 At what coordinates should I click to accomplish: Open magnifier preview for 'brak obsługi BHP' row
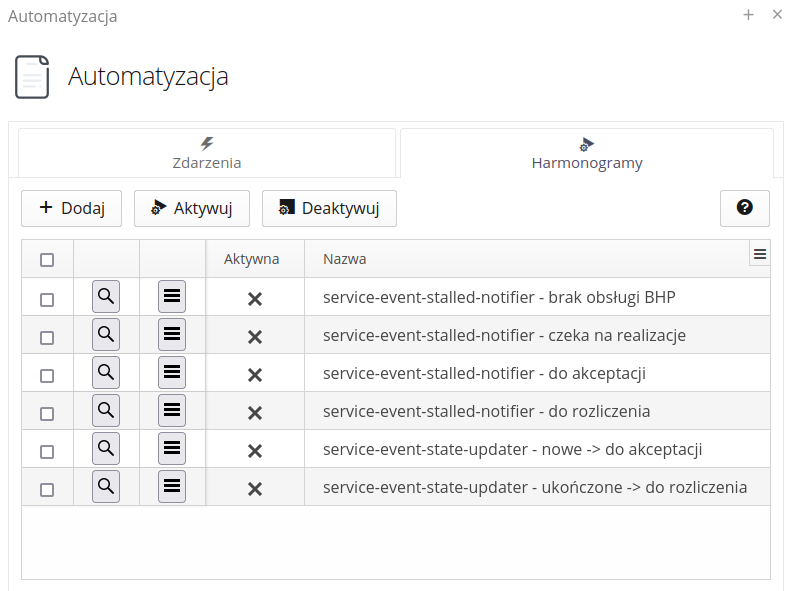point(106,297)
